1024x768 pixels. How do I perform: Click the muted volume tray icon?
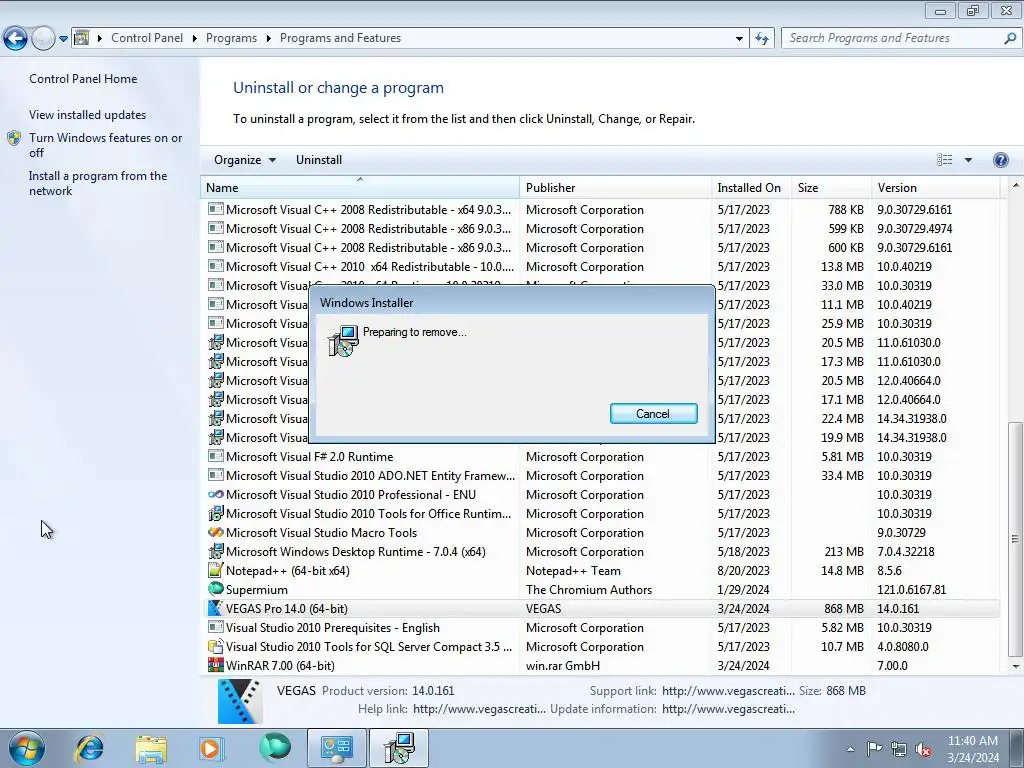coord(923,749)
